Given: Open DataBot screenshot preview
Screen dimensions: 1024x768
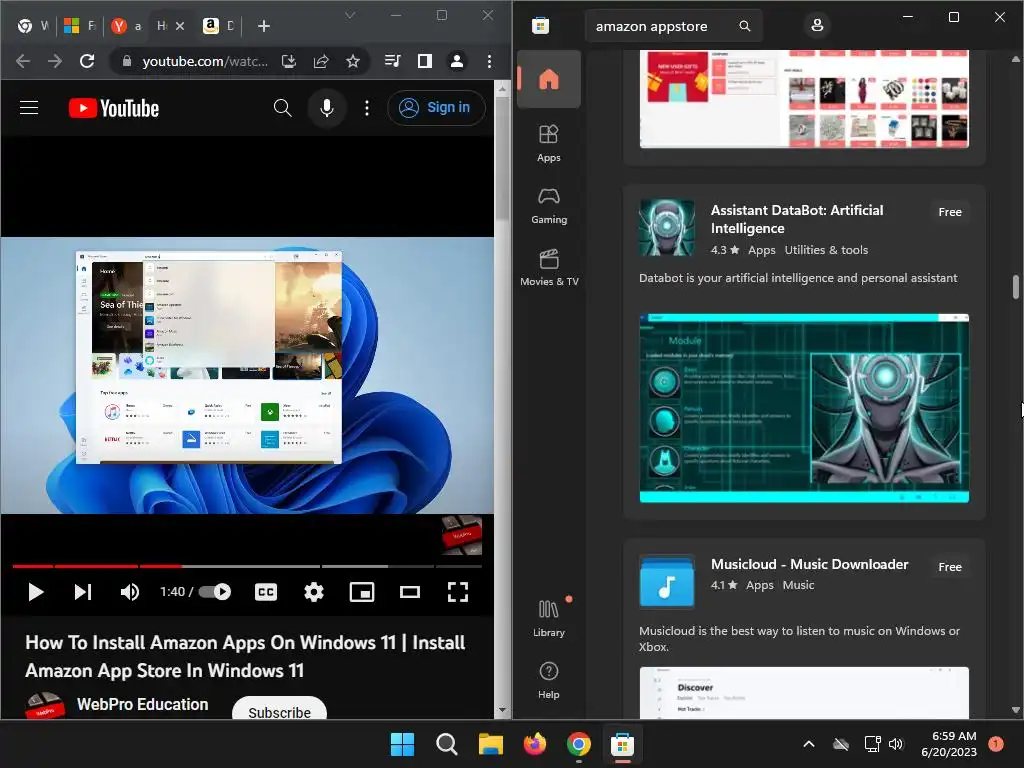Looking at the screenshot, I should click(804, 408).
